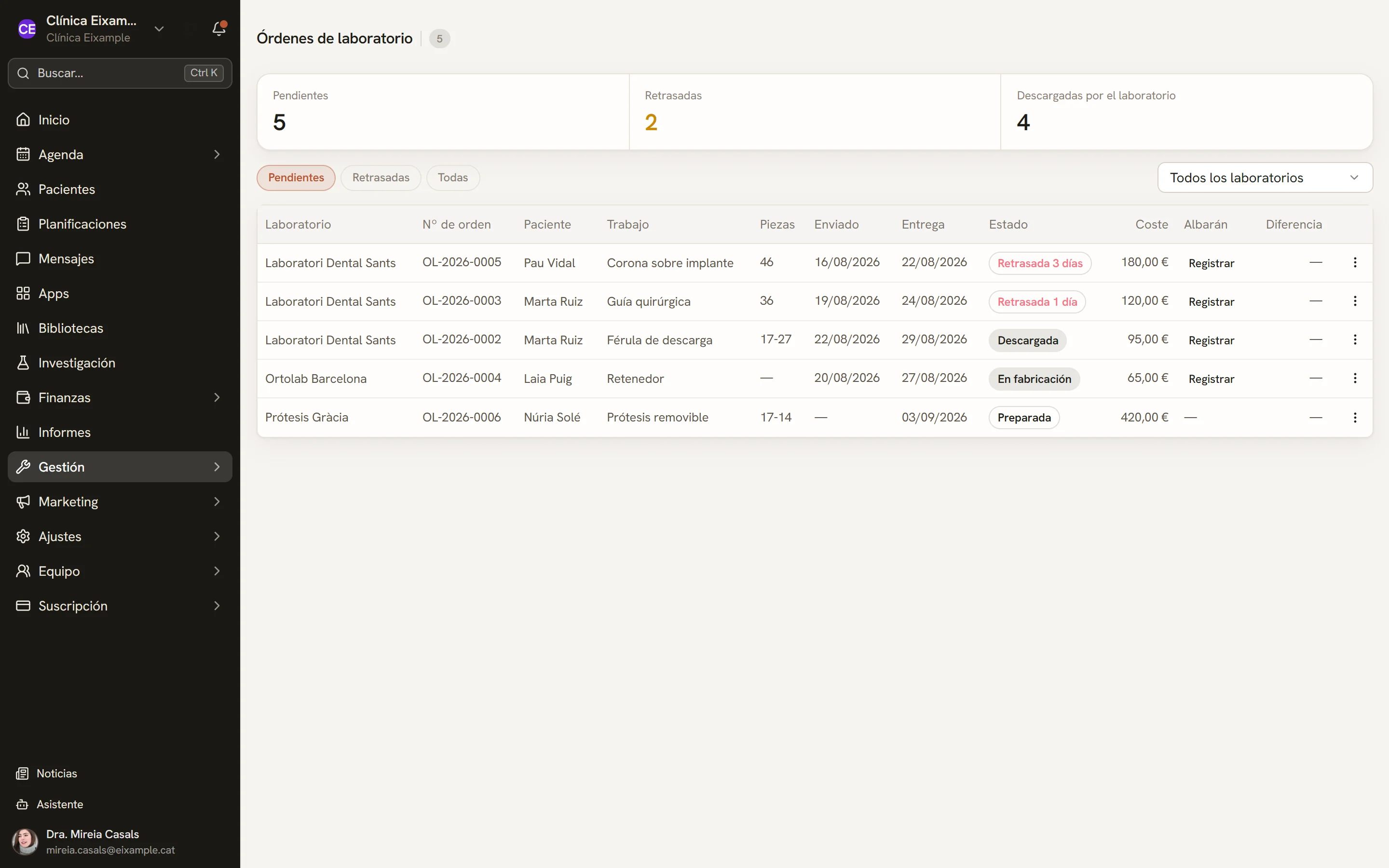This screenshot has height=868, width=1389.
Task: Click the Preparada status badge
Action: tap(1024, 417)
